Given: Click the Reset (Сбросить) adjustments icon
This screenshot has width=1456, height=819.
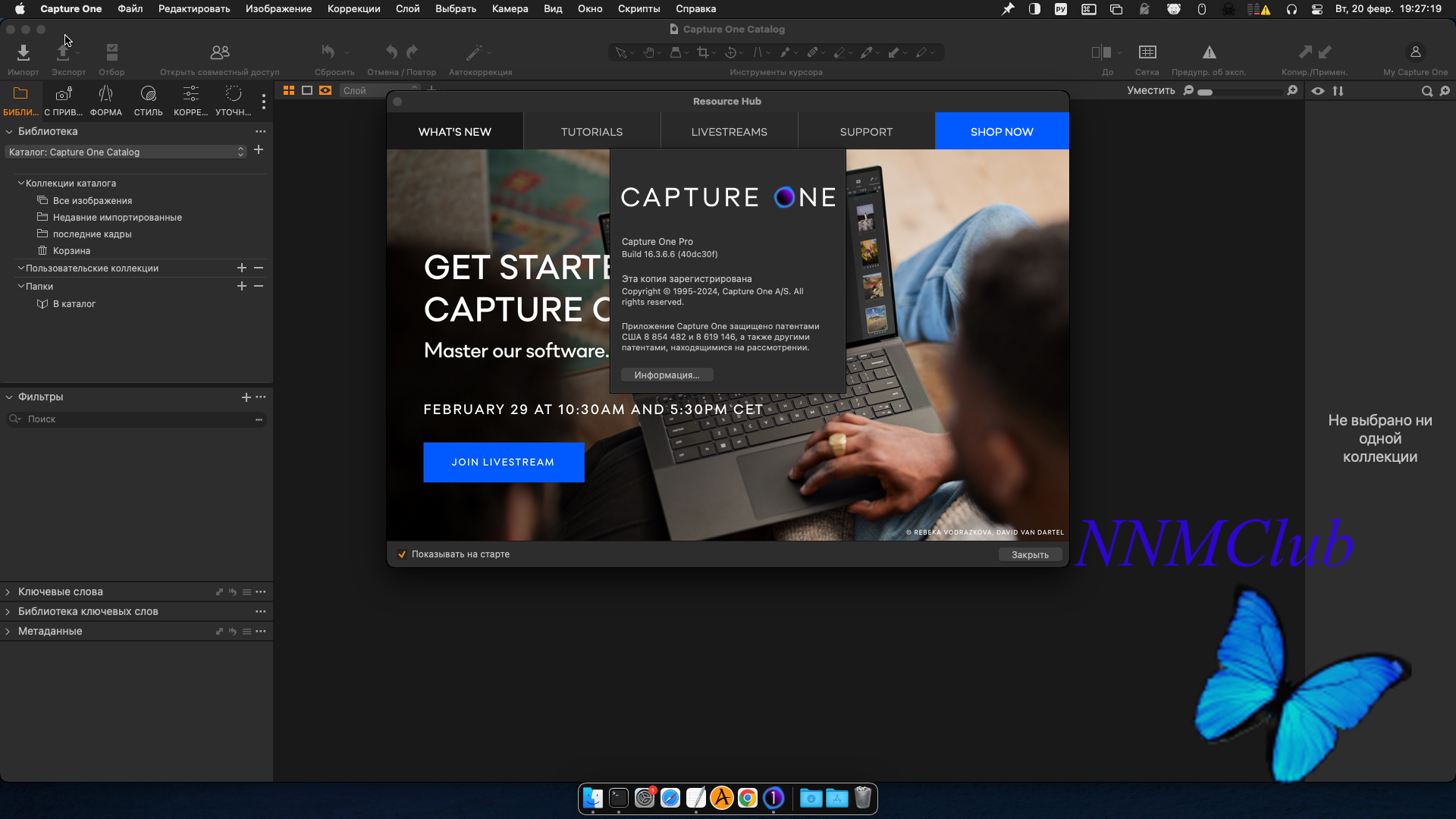Looking at the screenshot, I should pyautogui.click(x=328, y=52).
